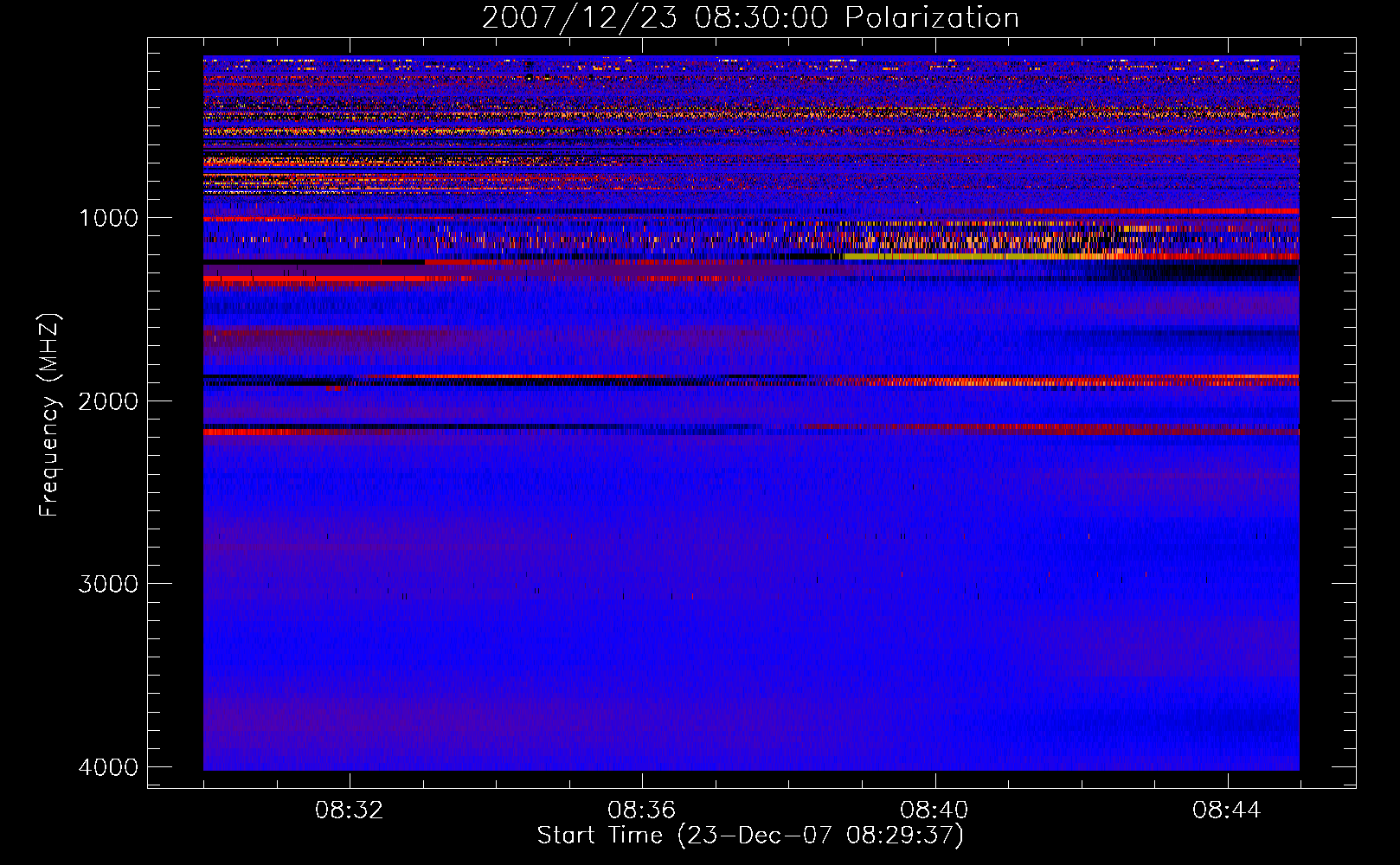This screenshot has width=1400, height=865.
Task: Click the 08:44 time tick label
Action: click(1227, 810)
